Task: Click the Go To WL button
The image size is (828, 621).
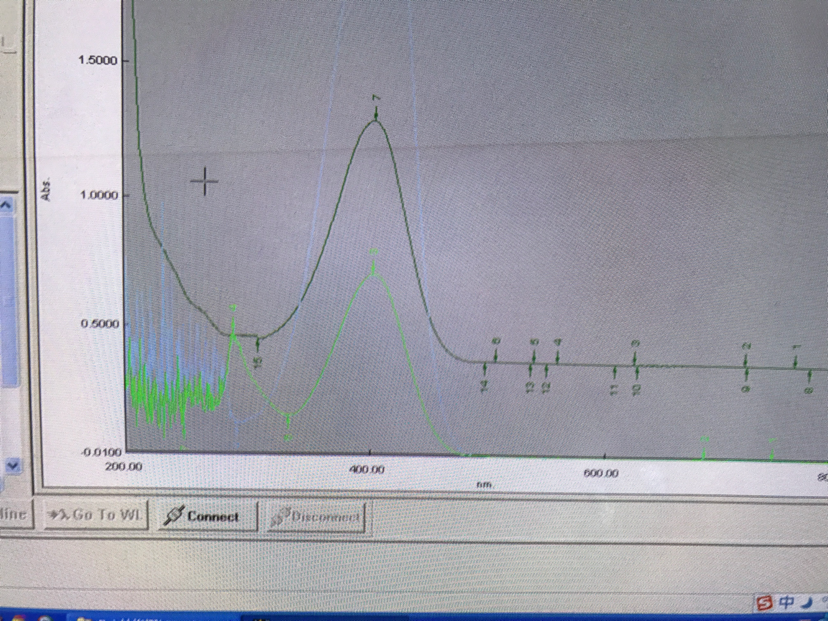Action: [x=95, y=514]
